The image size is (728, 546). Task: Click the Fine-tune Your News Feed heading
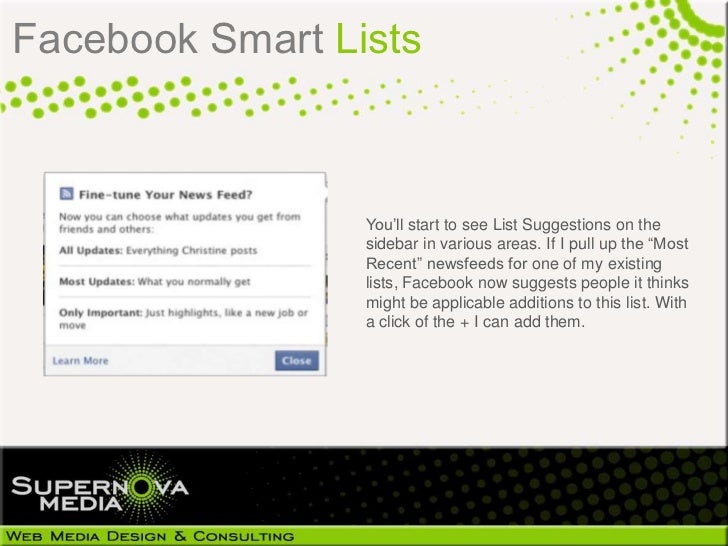pos(165,195)
